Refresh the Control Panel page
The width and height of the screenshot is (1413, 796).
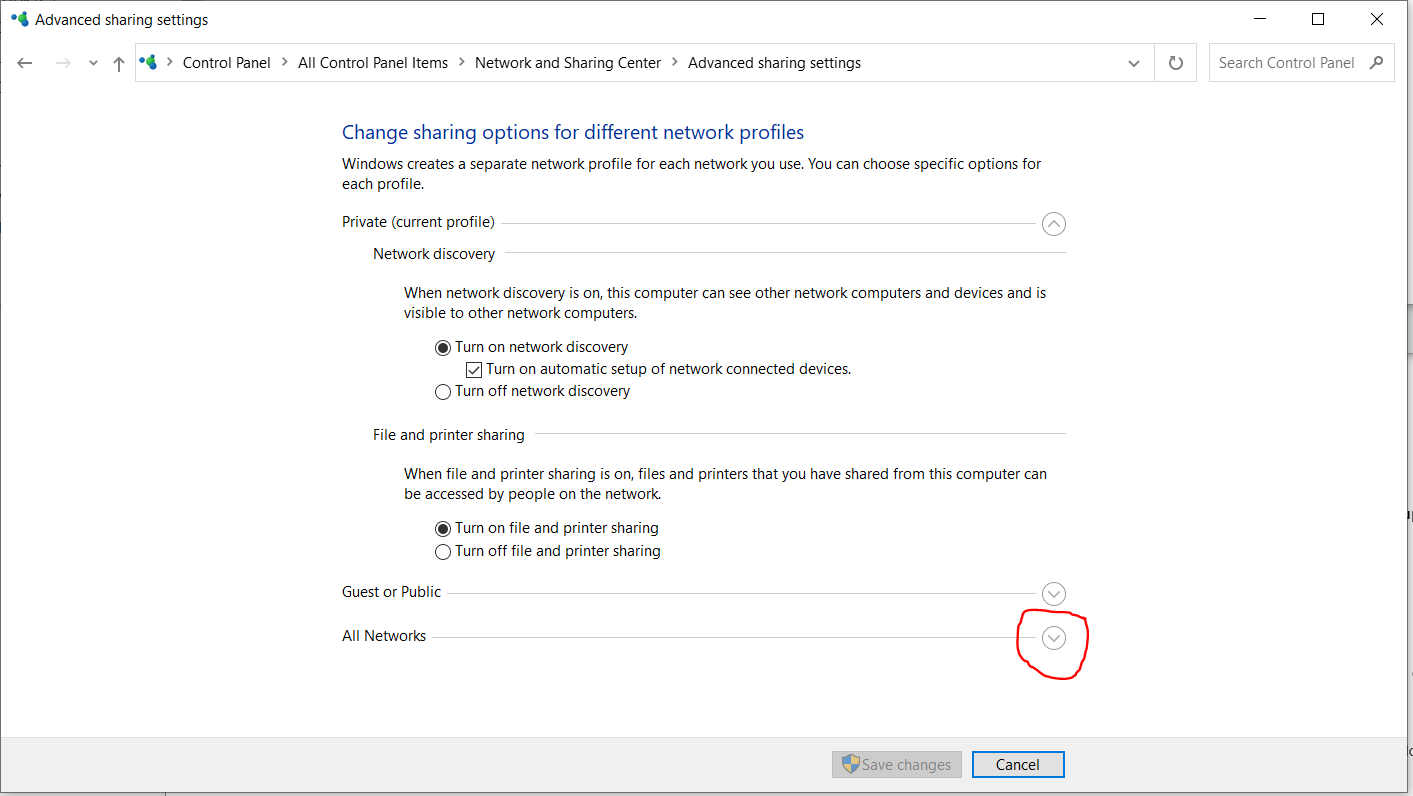click(1176, 63)
